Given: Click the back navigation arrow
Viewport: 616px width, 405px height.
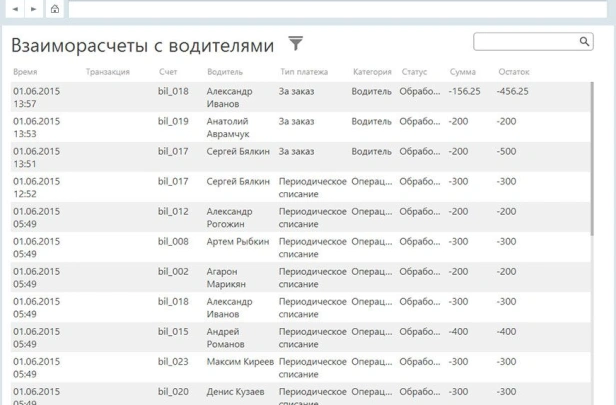Looking at the screenshot, I should pyautogui.click(x=15, y=9).
